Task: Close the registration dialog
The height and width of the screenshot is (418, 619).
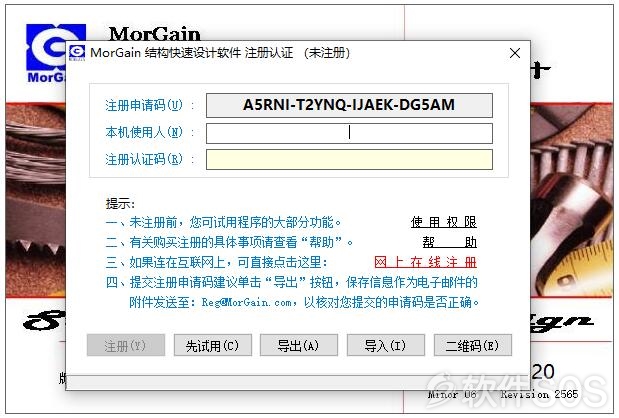Action: click(x=514, y=53)
